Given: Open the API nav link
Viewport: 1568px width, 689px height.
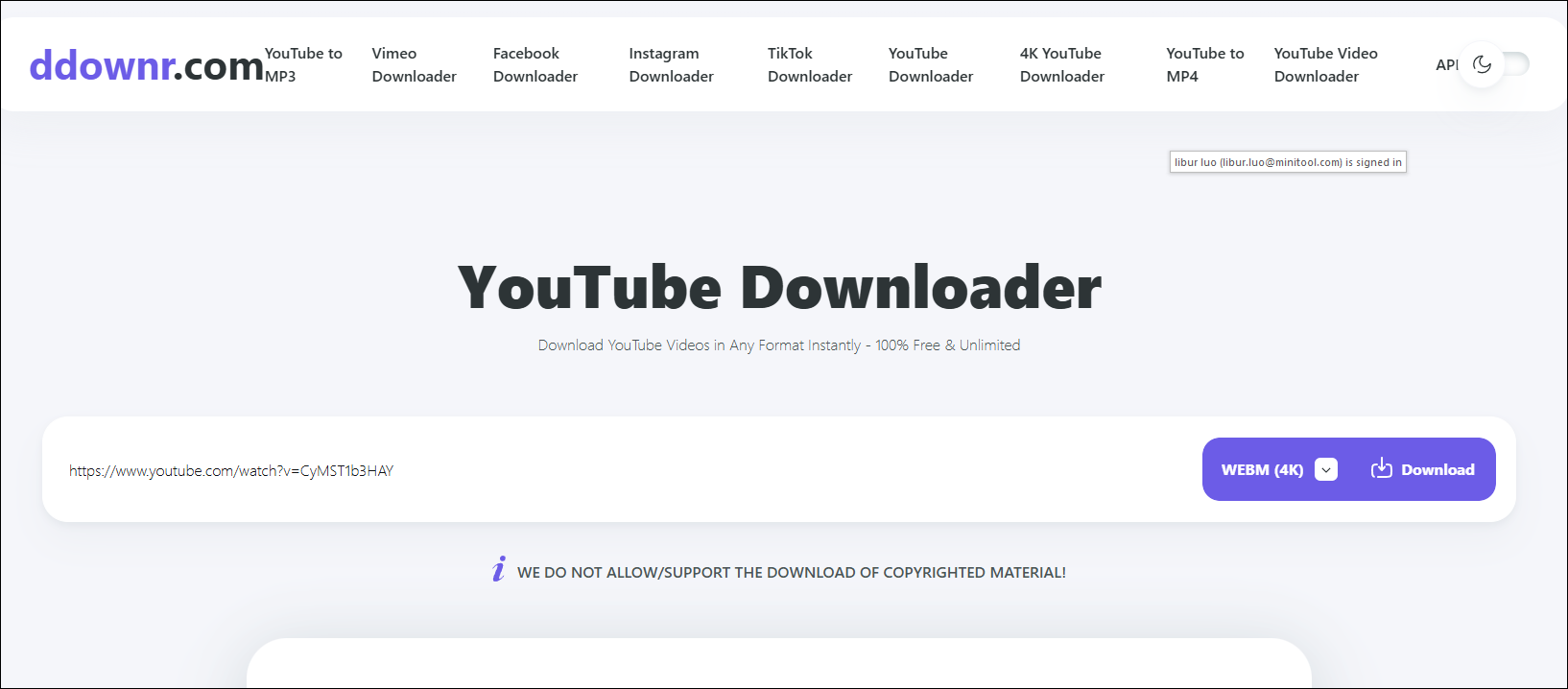Looking at the screenshot, I should click(x=1446, y=64).
